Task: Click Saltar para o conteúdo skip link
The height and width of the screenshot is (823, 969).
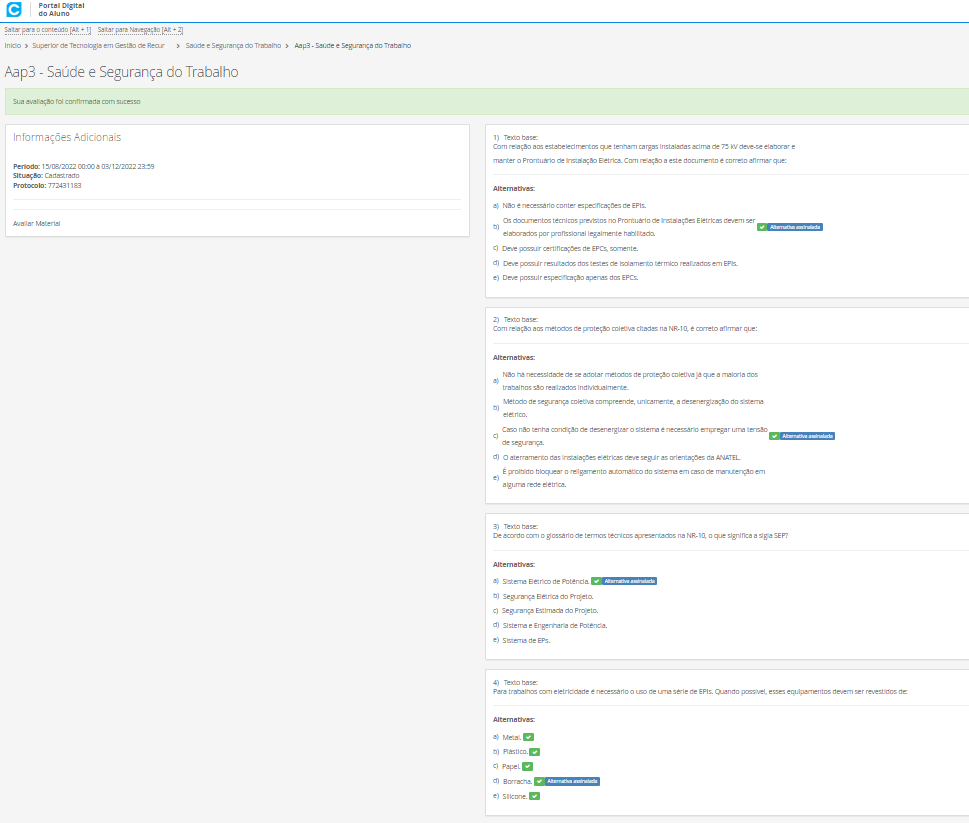Action: (47, 30)
